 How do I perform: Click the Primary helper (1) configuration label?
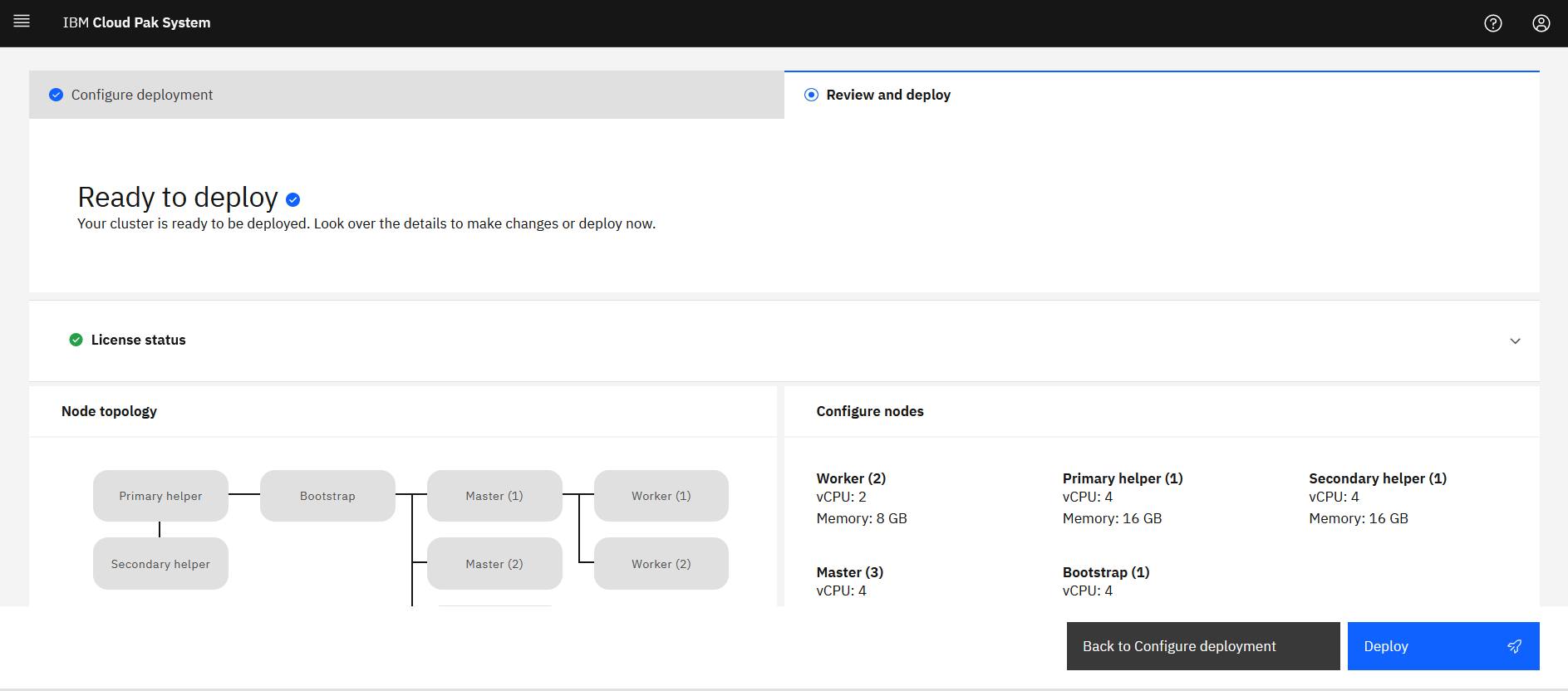coord(1123,478)
